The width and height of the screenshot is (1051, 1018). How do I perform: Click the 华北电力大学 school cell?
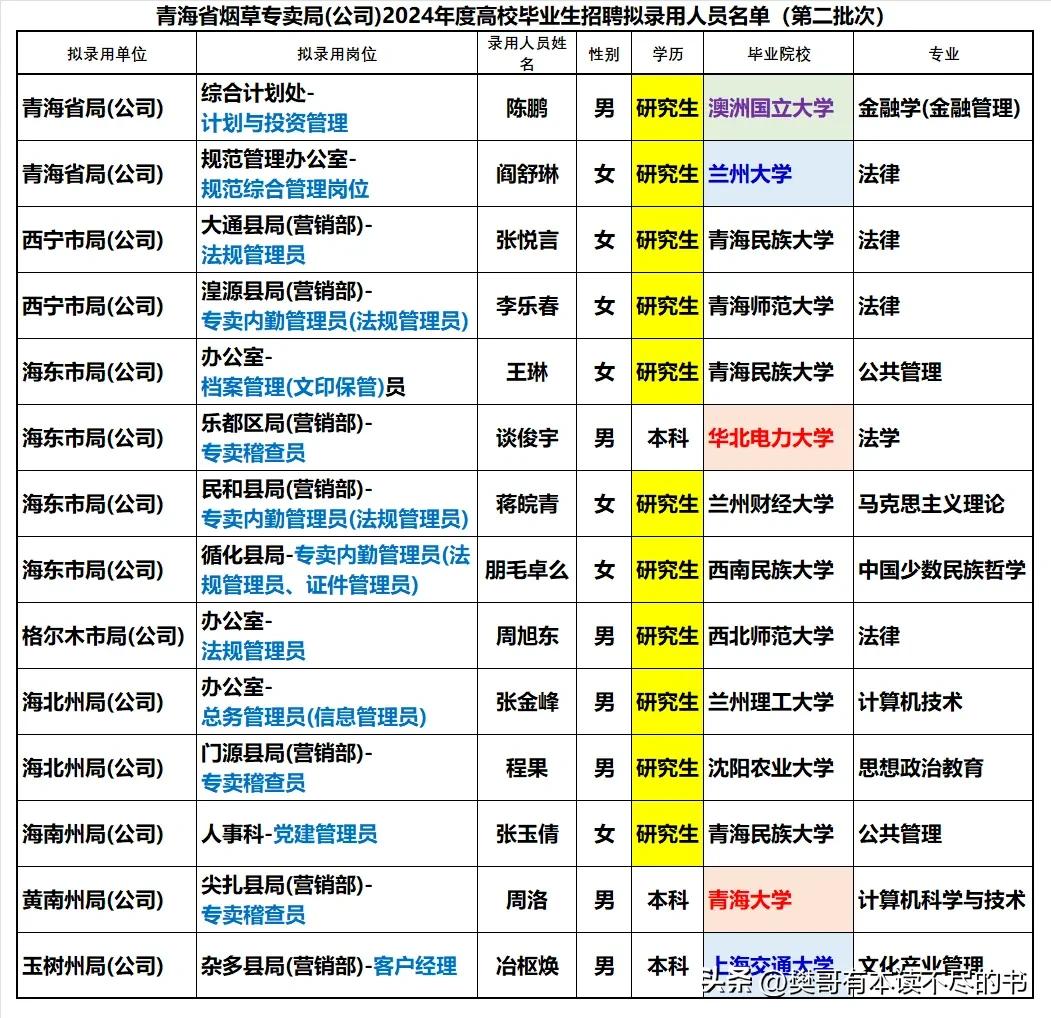click(x=778, y=438)
